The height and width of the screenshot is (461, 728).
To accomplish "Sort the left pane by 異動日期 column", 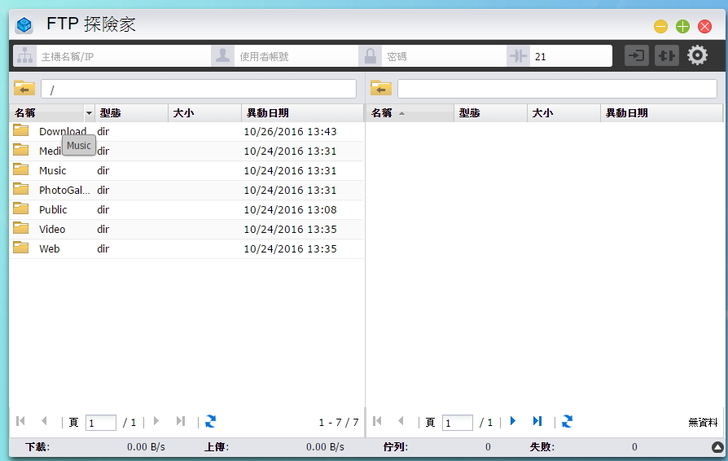I will click(x=300, y=113).
